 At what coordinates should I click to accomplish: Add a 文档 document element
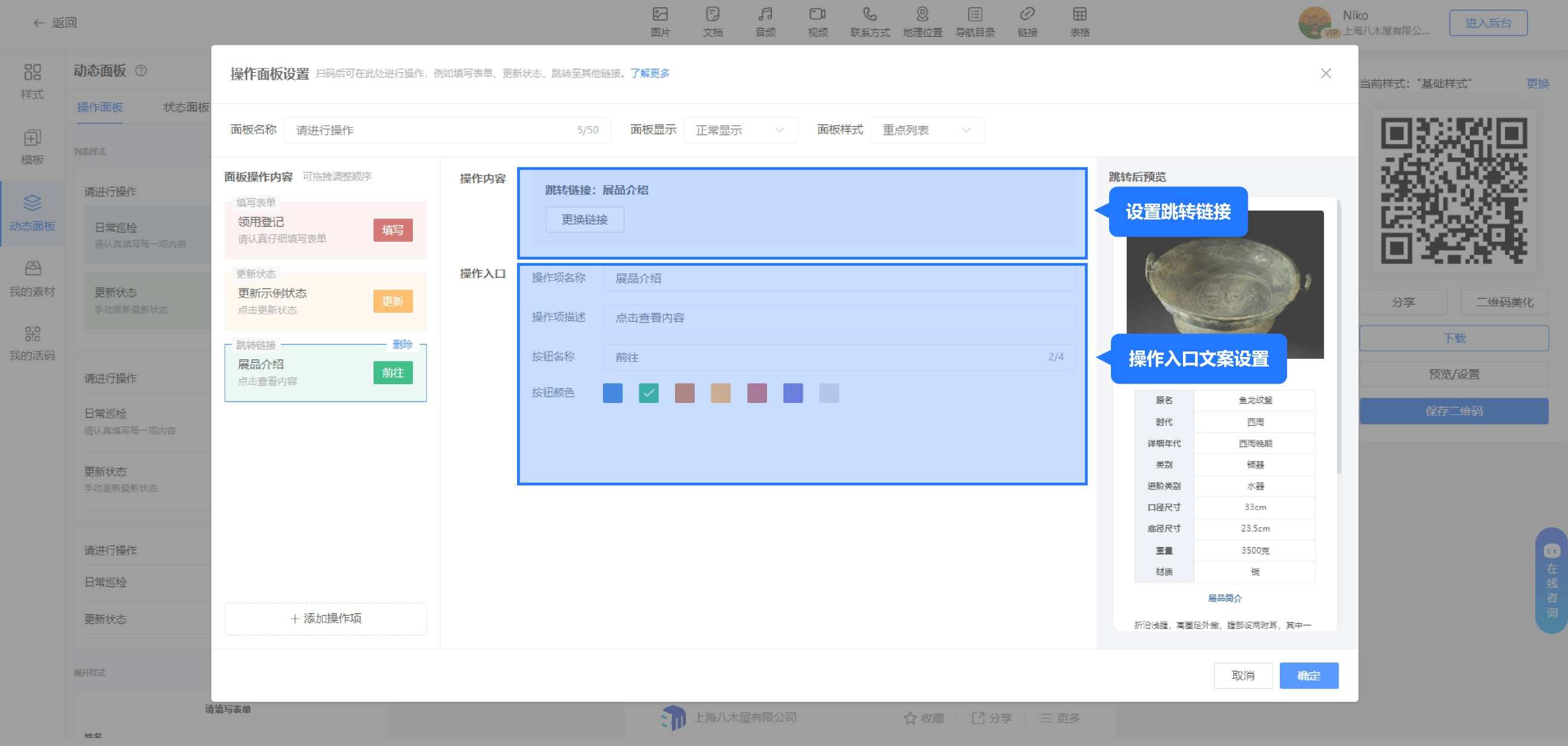[712, 22]
